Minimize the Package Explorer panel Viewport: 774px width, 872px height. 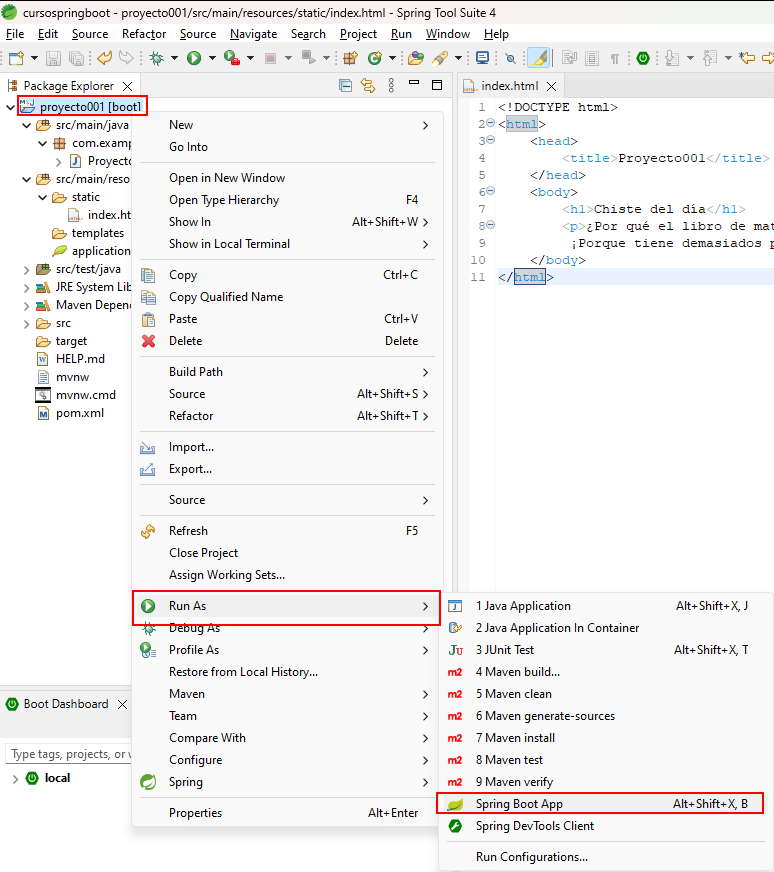tap(414, 82)
